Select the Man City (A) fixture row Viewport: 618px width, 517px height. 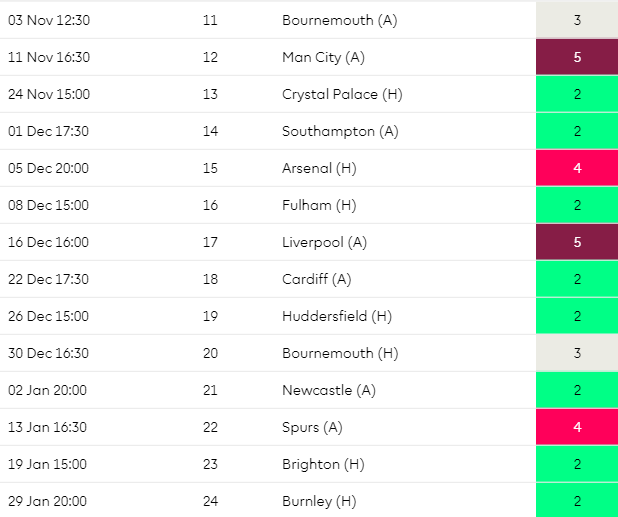pyautogui.click(x=309, y=57)
